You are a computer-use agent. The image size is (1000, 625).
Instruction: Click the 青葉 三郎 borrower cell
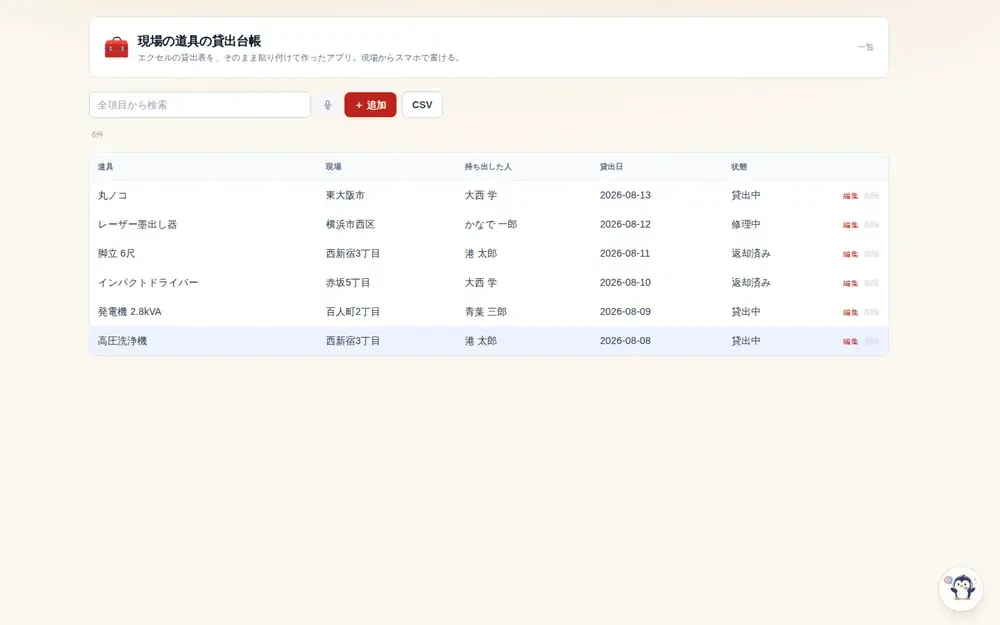click(485, 312)
